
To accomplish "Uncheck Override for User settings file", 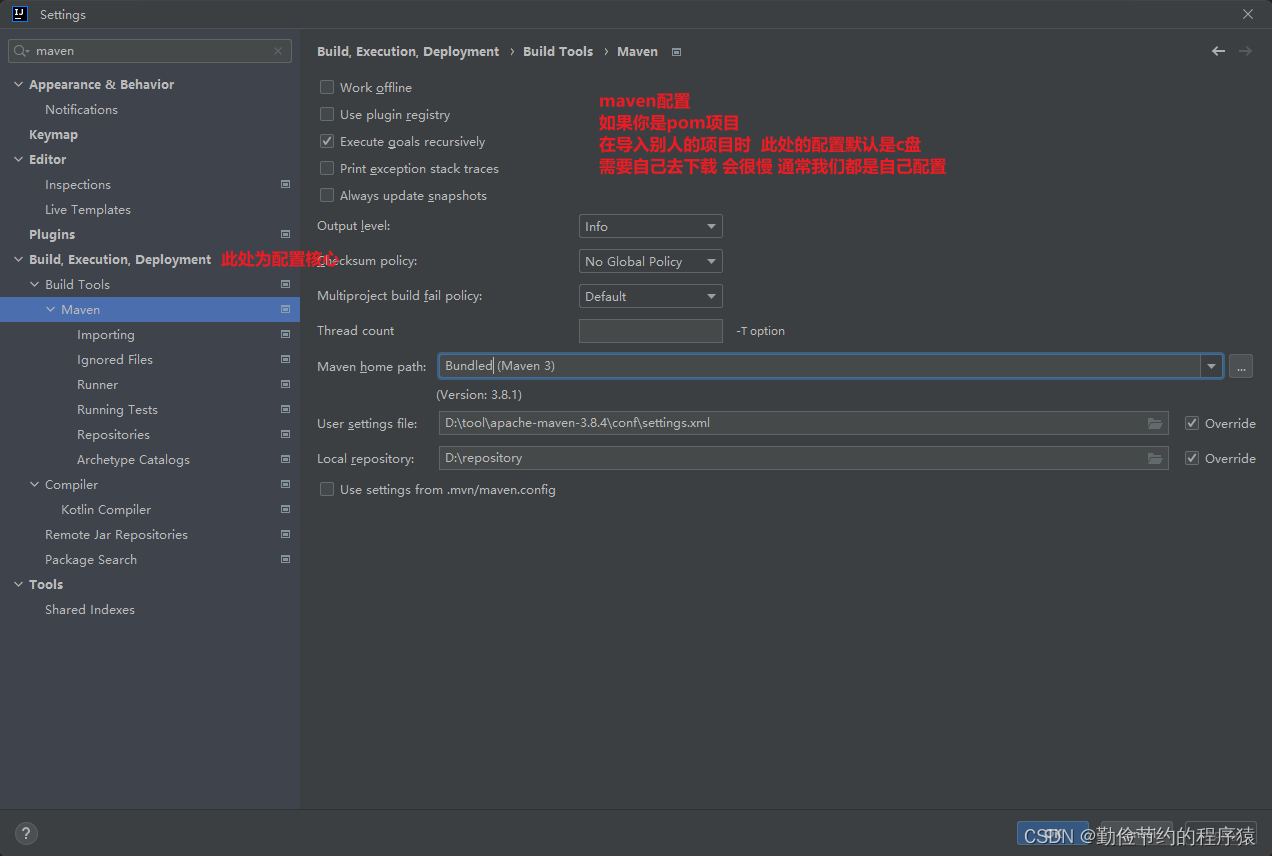I will [x=1192, y=423].
